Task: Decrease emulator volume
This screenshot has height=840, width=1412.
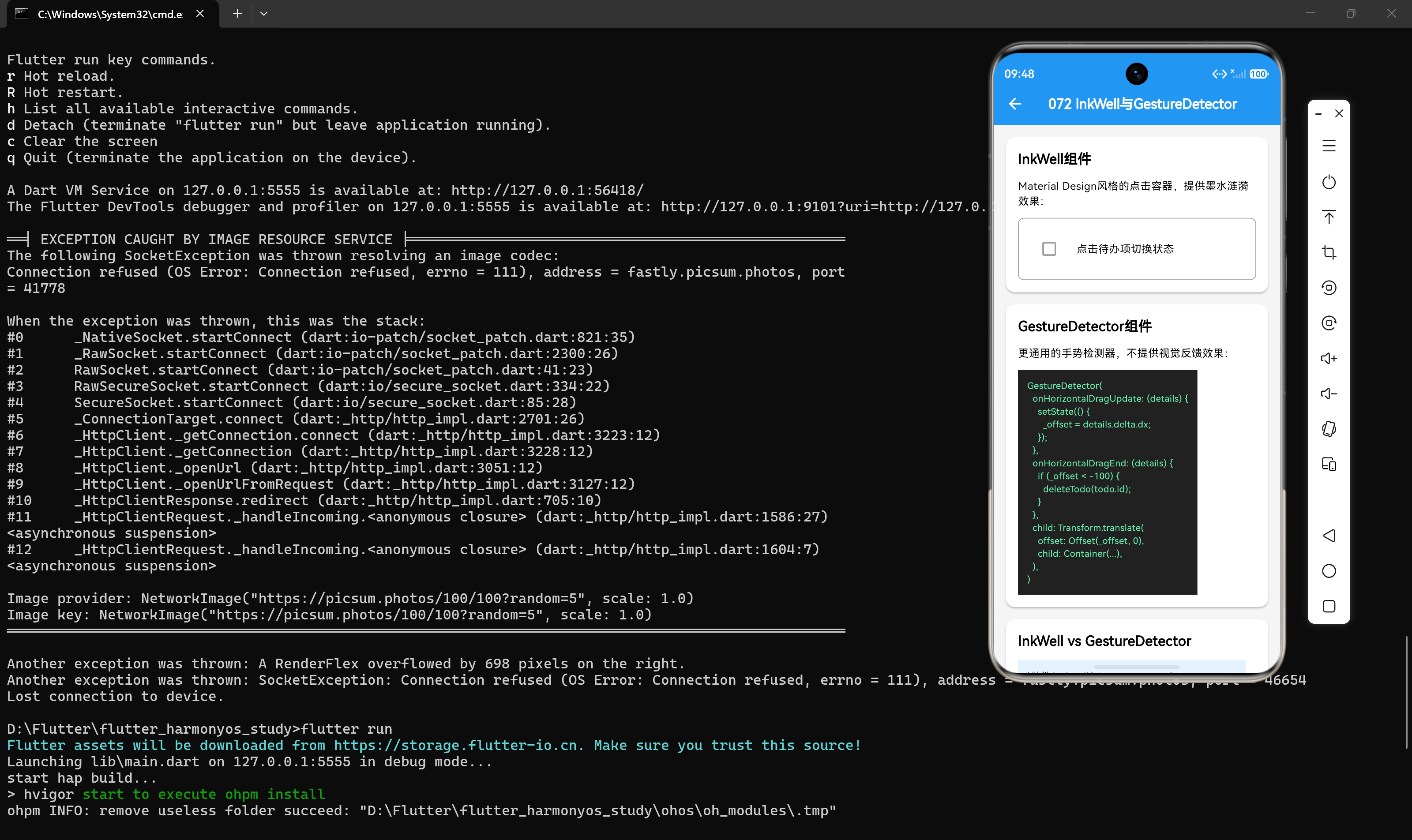Action: [1329, 394]
